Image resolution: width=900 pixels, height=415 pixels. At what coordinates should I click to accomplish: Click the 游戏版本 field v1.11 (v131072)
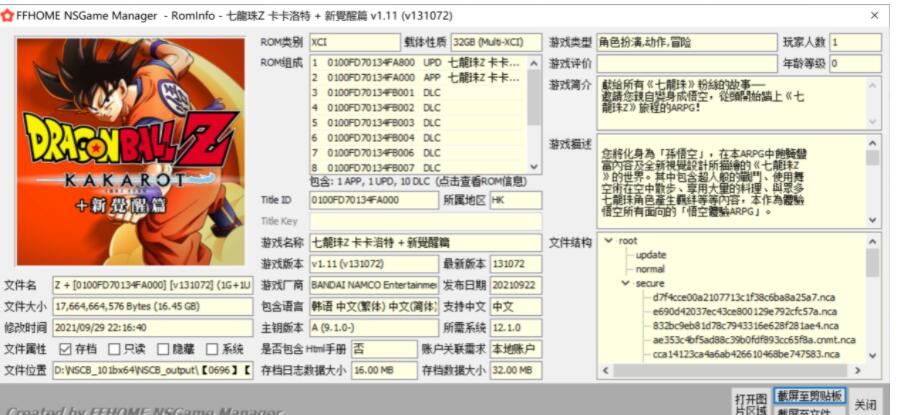(374, 264)
